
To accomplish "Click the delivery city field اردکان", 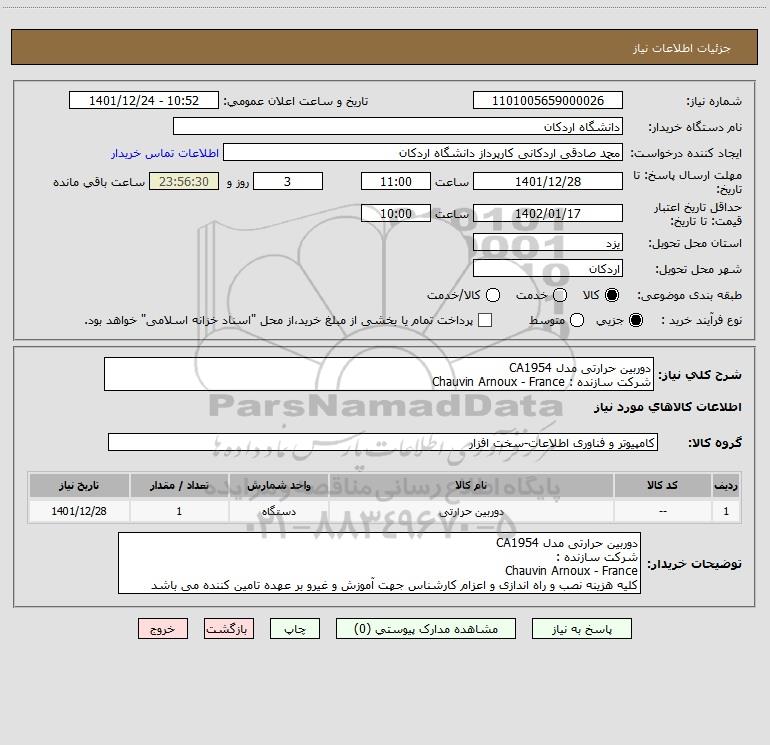I will click(x=548, y=268).
